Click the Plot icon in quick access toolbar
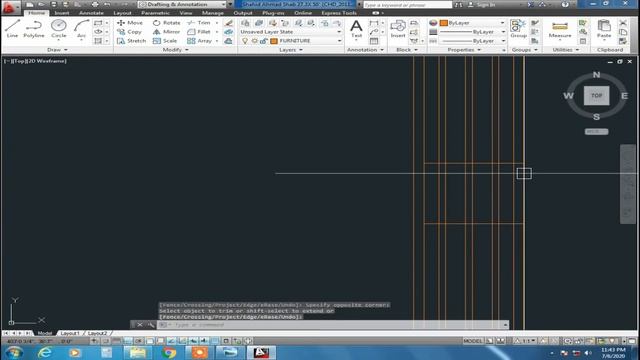 click(95, 4)
